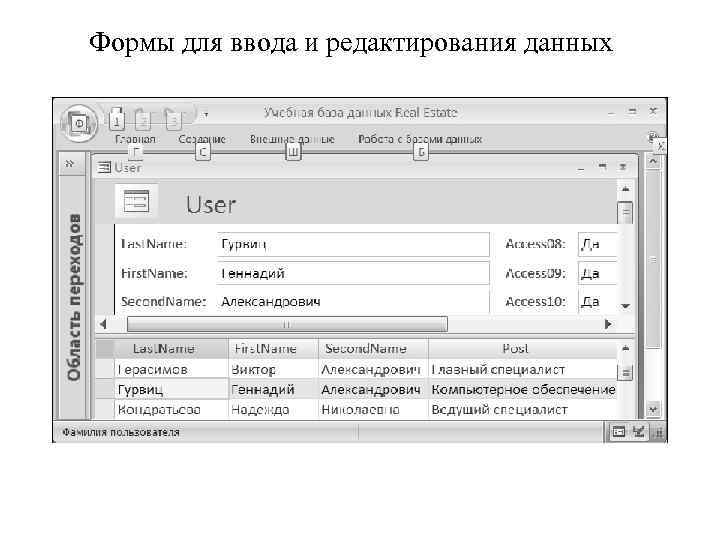
Task: Click the SecondName field containing Александрович
Action: (x=353, y=302)
